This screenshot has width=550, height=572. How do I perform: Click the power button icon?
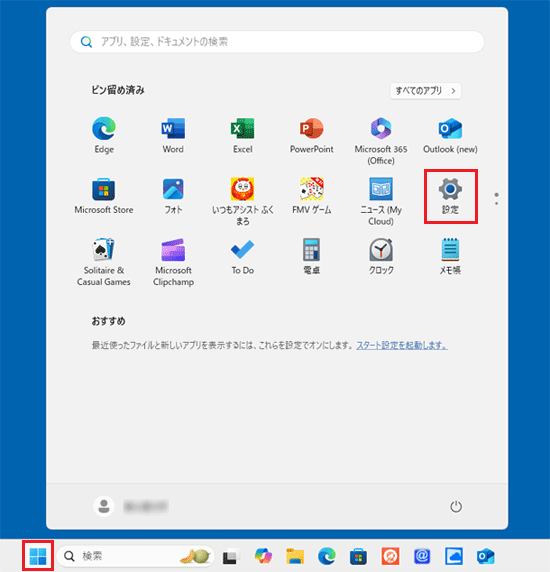tap(456, 506)
